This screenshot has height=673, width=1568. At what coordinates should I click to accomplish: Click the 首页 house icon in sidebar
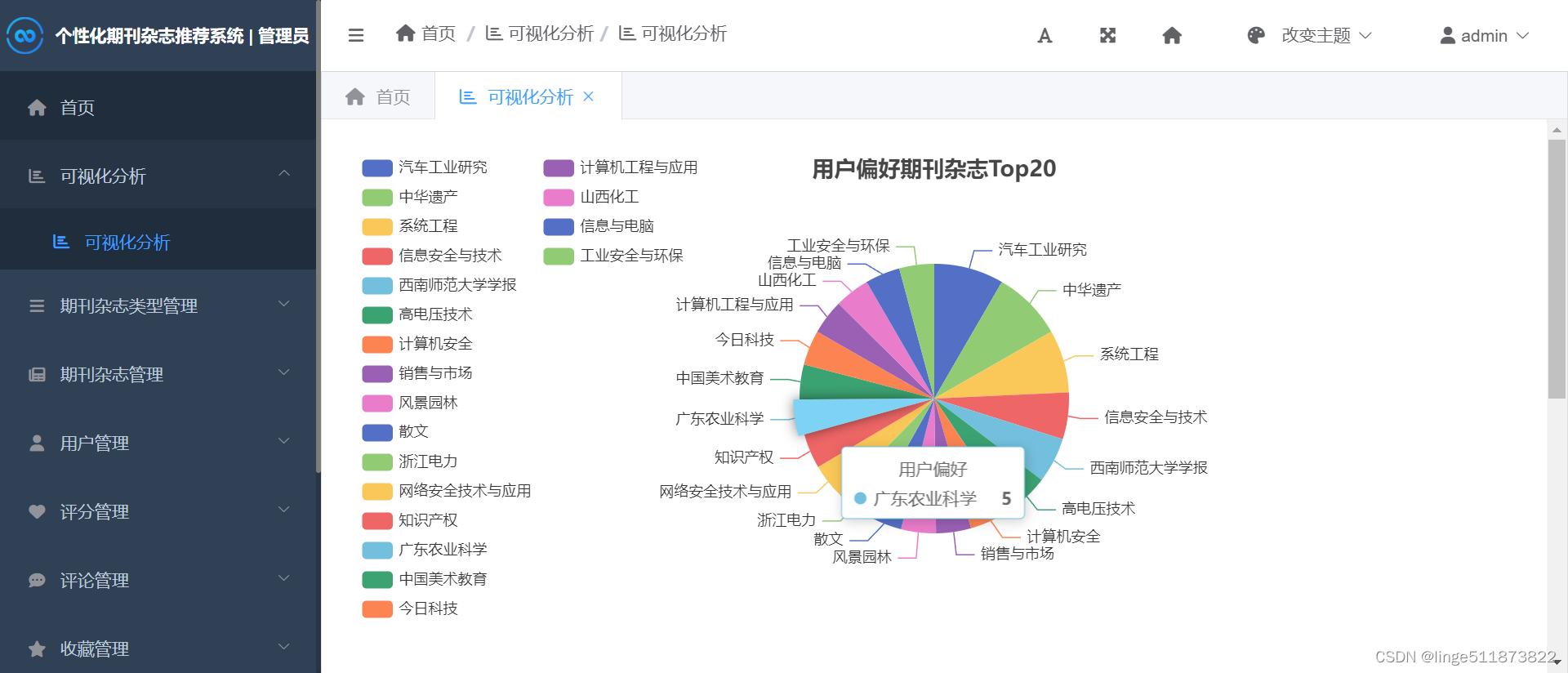(x=37, y=107)
